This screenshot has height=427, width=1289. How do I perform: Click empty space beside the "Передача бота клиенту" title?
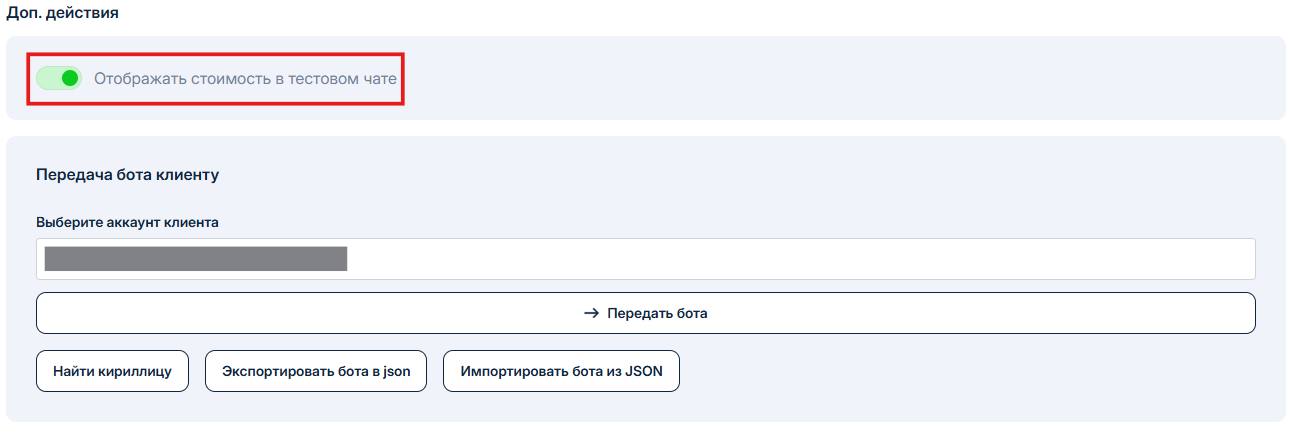pos(700,174)
